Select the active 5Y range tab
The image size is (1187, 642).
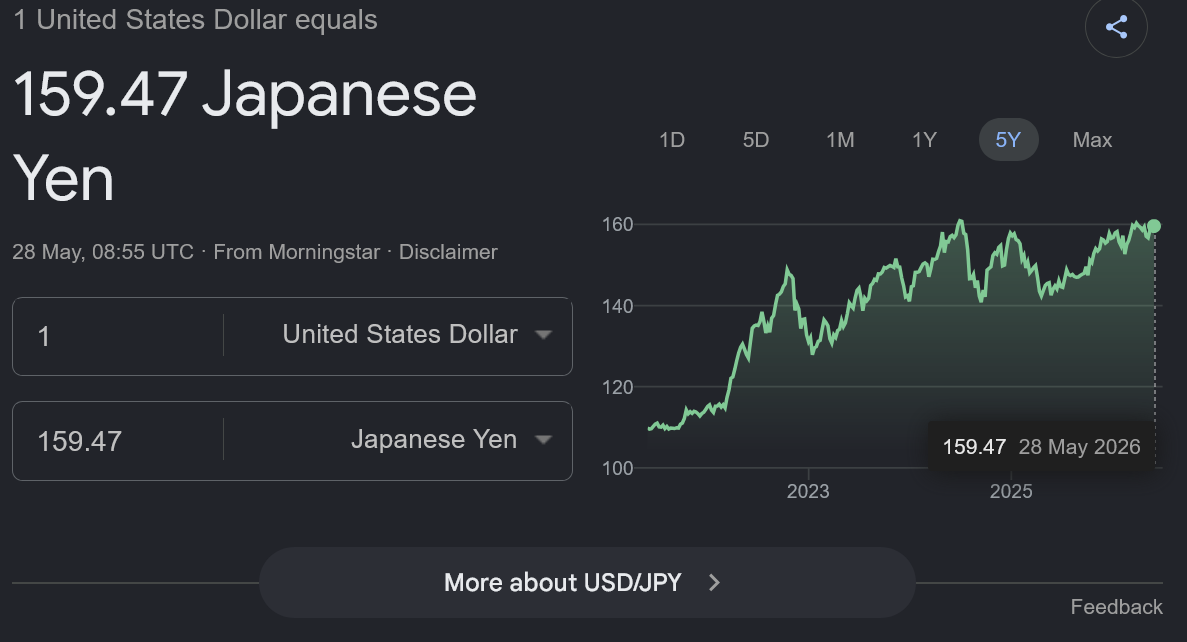pos(1008,140)
